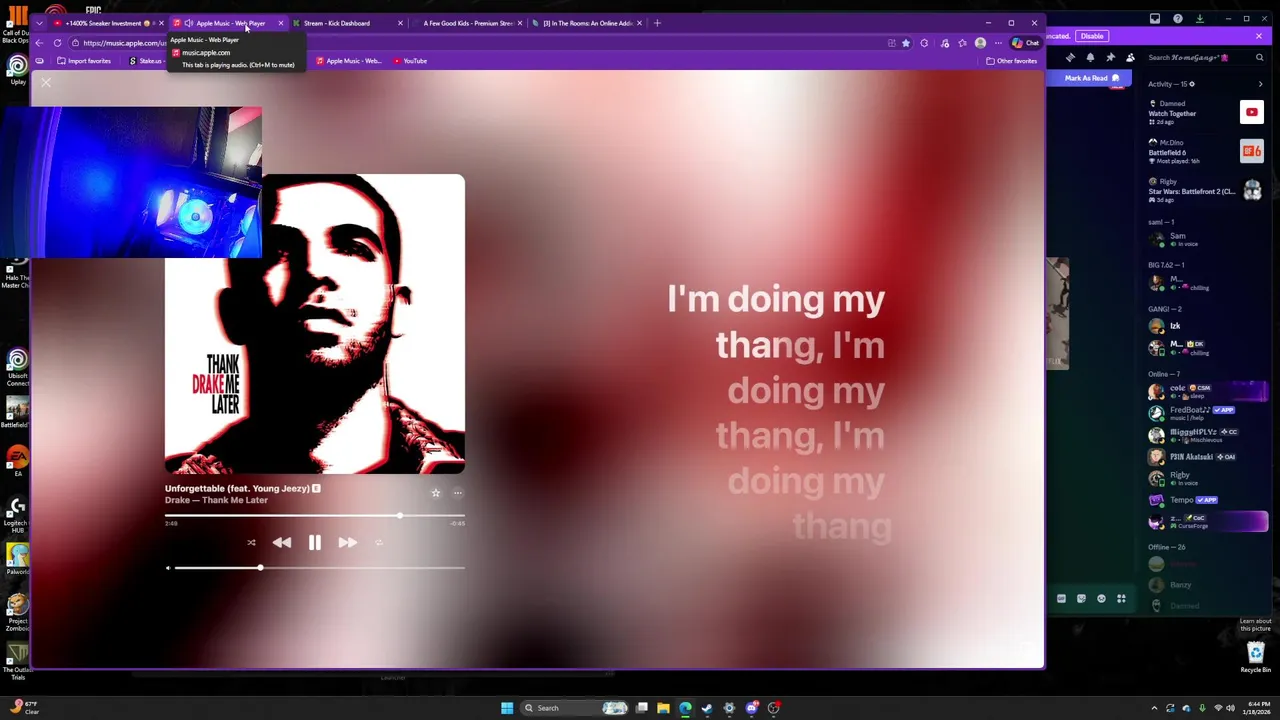Open Mr.Dino's Battlefield 6 activity
This screenshot has height=720, width=1280.
(1206, 151)
